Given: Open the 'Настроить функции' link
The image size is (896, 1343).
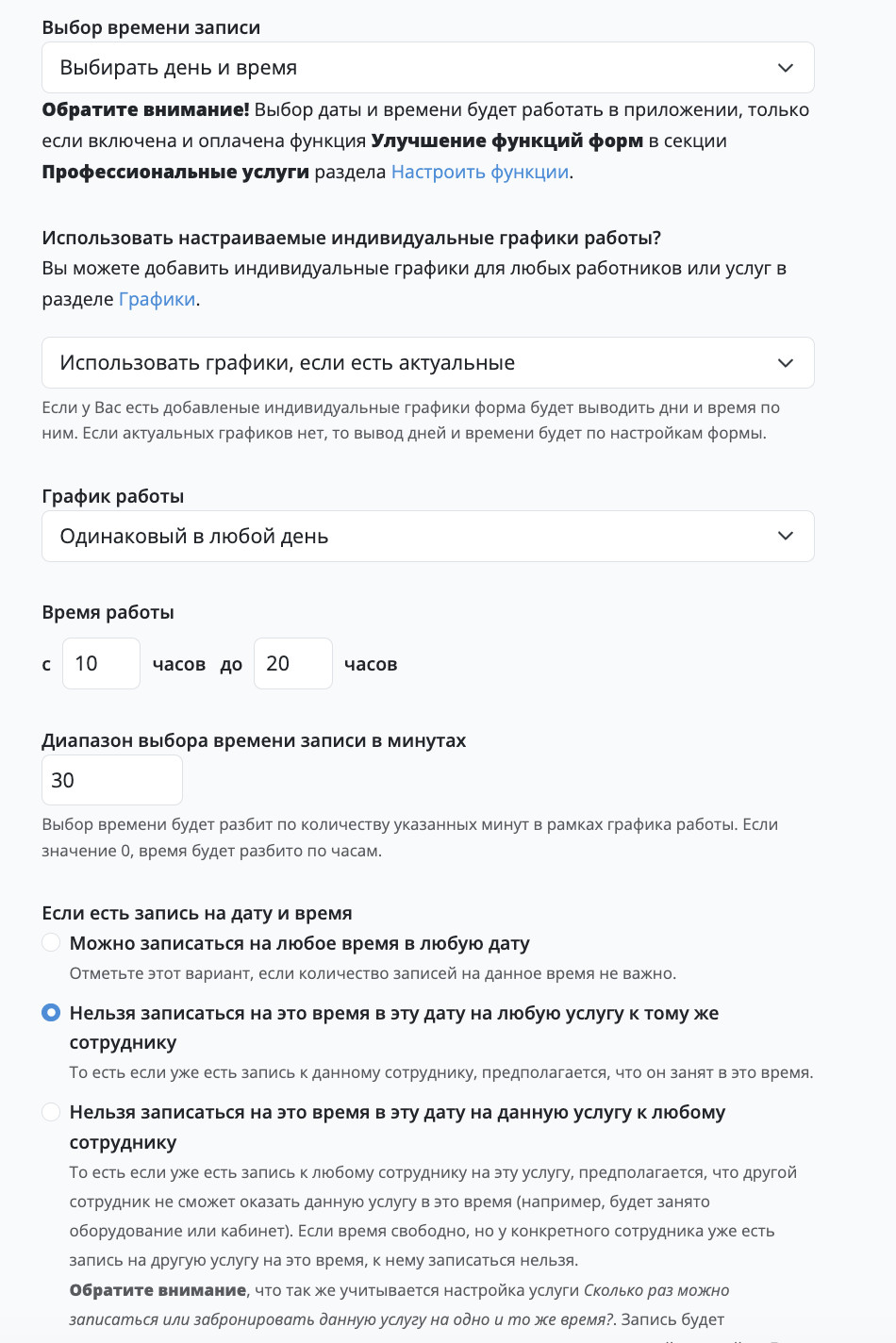Looking at the screenshot, I should coord(480,172).
